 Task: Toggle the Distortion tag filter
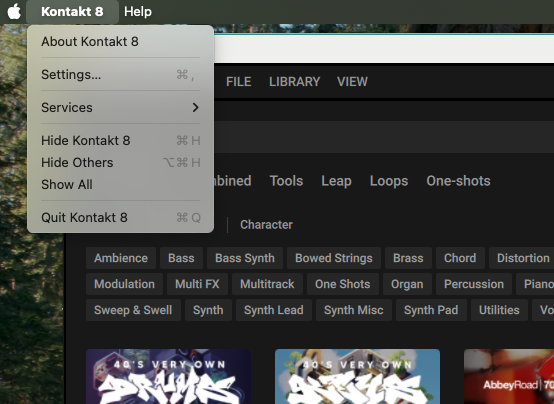click(x=521, y=258)
